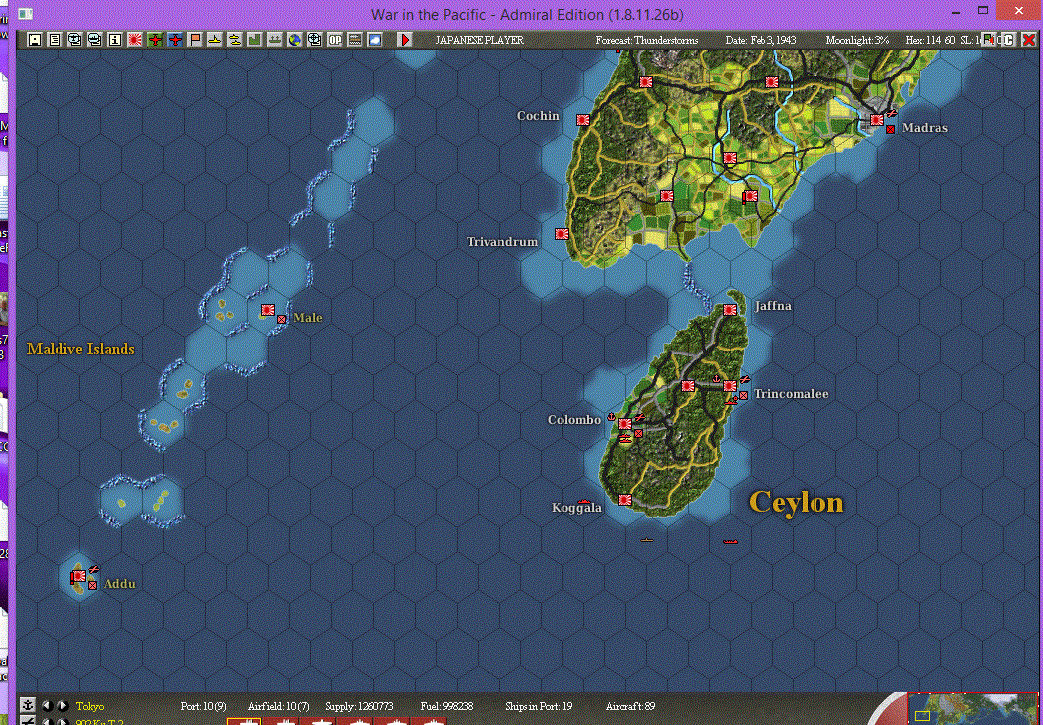Screen dimensions: 1043x725
Task: Click the orange ship marker south of Koggala
Action: (647, 539)
